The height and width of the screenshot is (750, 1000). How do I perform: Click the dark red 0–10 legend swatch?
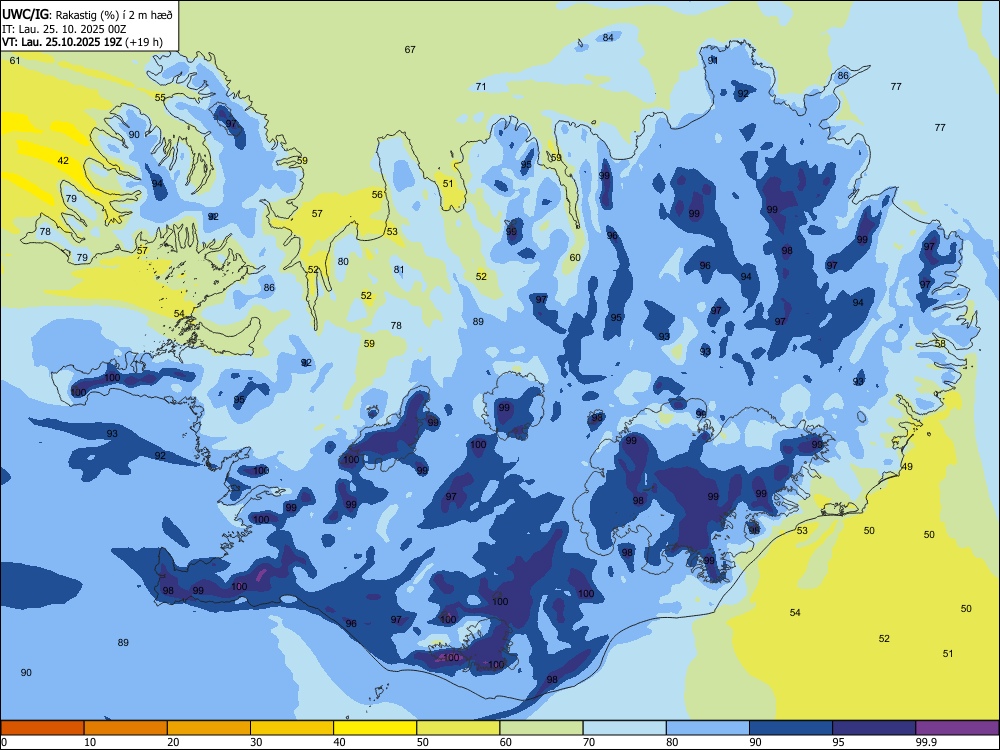(x=42, y=728)
